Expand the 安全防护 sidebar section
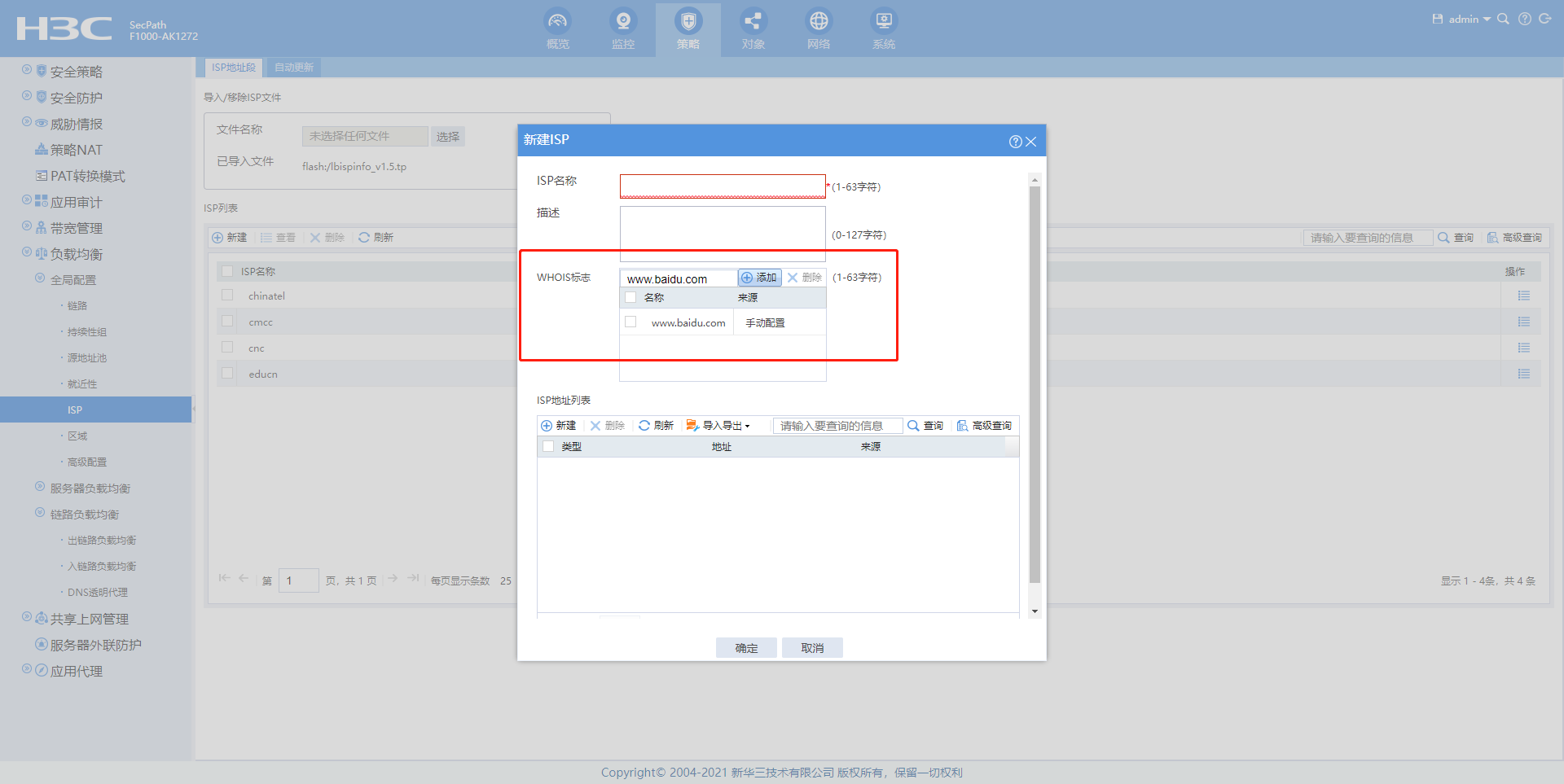 tap(27, 96)
